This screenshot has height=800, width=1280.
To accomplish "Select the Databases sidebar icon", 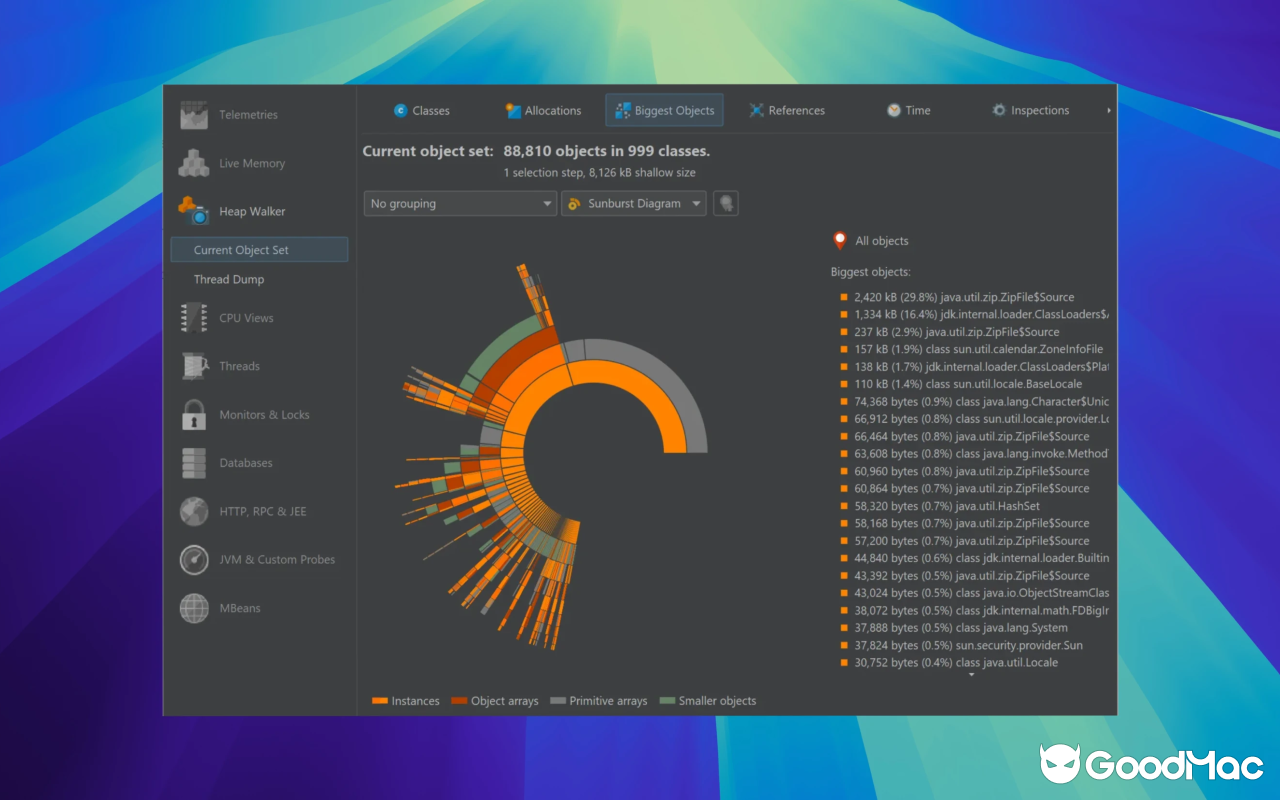I will [x=193, y=462].
